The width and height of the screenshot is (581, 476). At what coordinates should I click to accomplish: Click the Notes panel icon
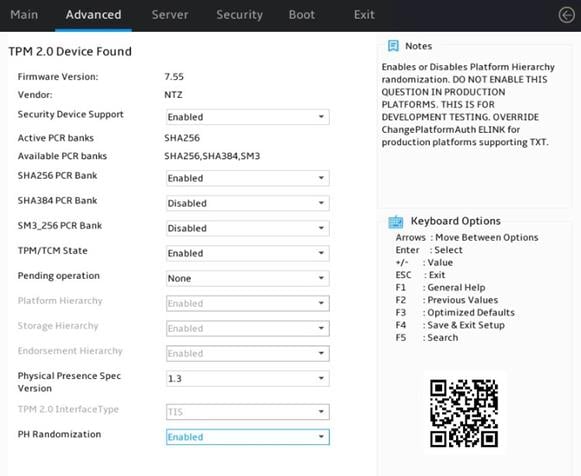[x=393, y=46]
